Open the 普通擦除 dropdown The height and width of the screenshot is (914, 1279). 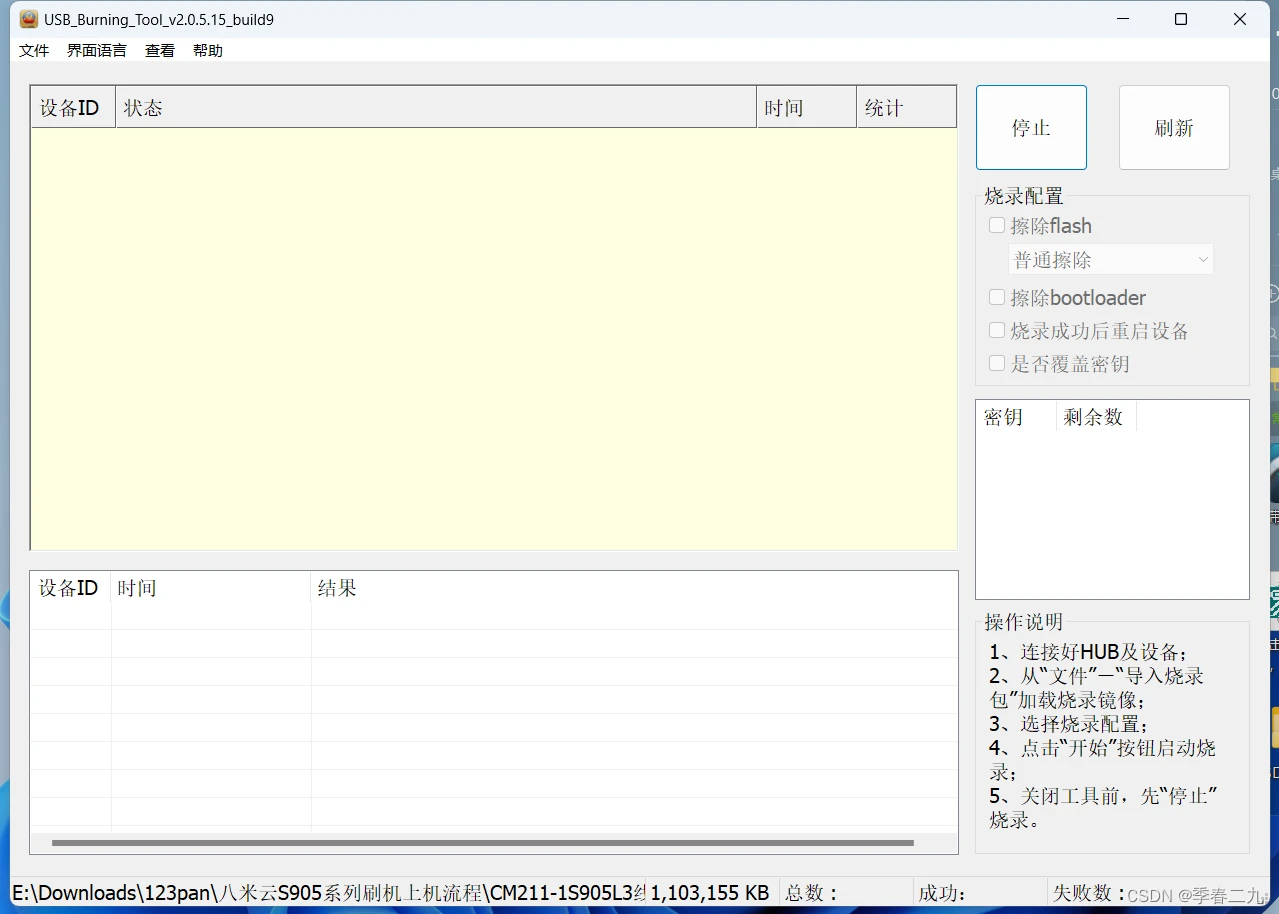pos(1111,260)
